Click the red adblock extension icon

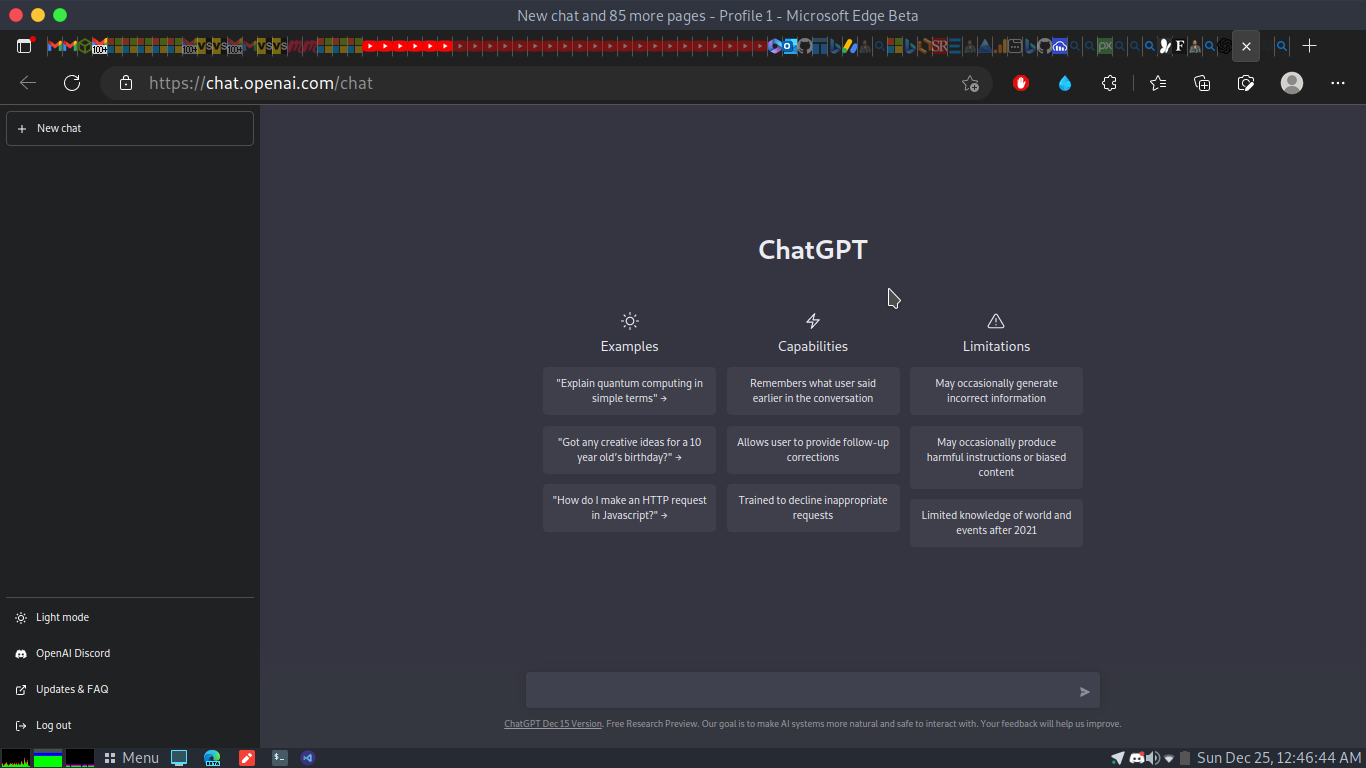coord(1021,83)
